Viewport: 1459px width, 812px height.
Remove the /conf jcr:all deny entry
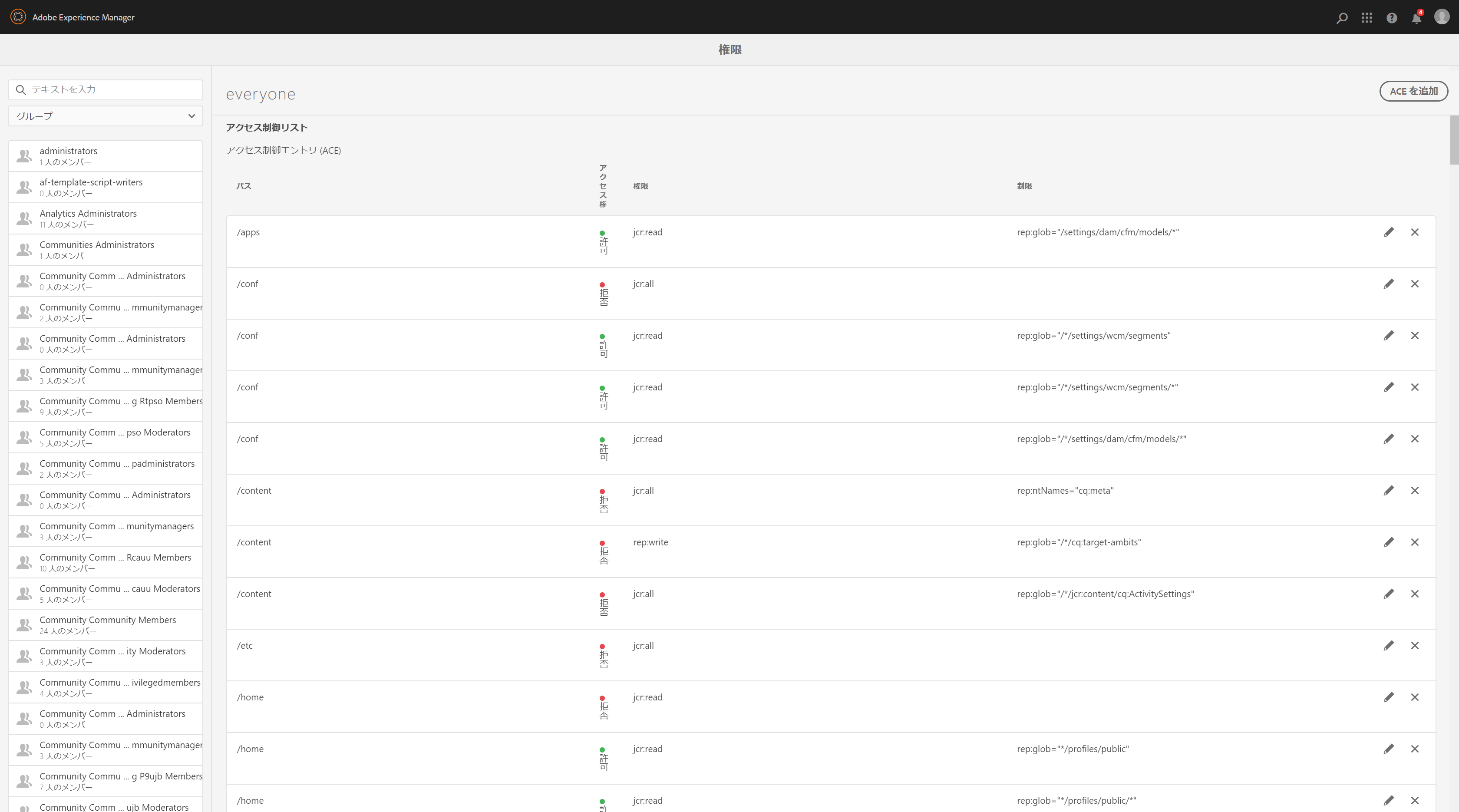(x=1414, y=284)
